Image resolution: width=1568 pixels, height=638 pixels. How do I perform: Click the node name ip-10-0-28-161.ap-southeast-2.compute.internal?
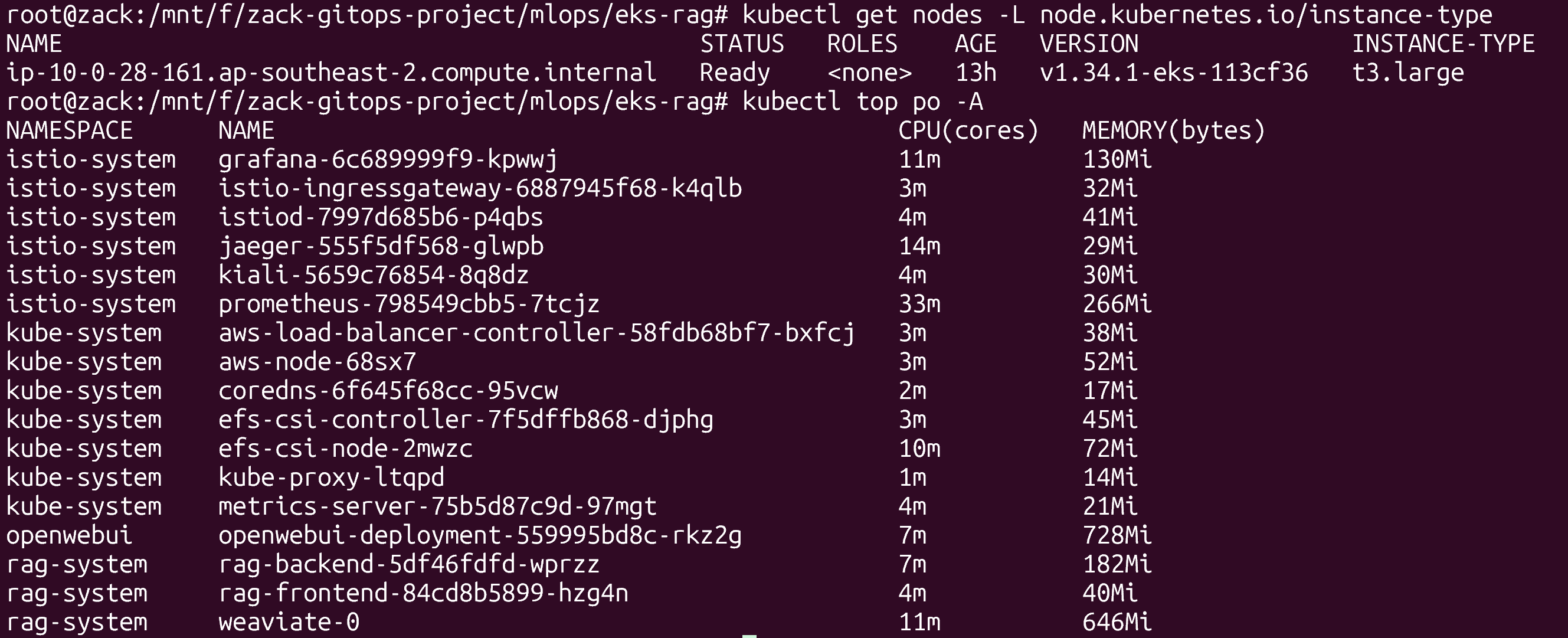(x=331, y=73)
